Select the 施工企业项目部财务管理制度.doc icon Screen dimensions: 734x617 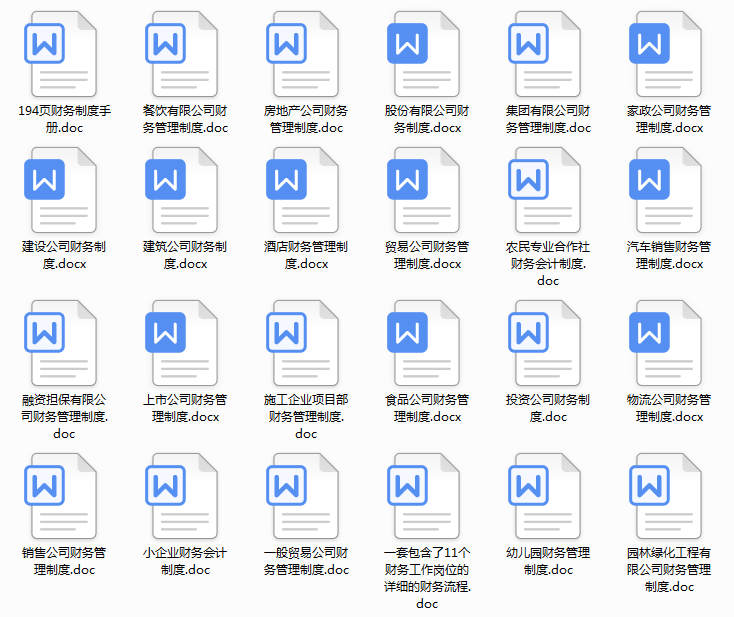302,343
